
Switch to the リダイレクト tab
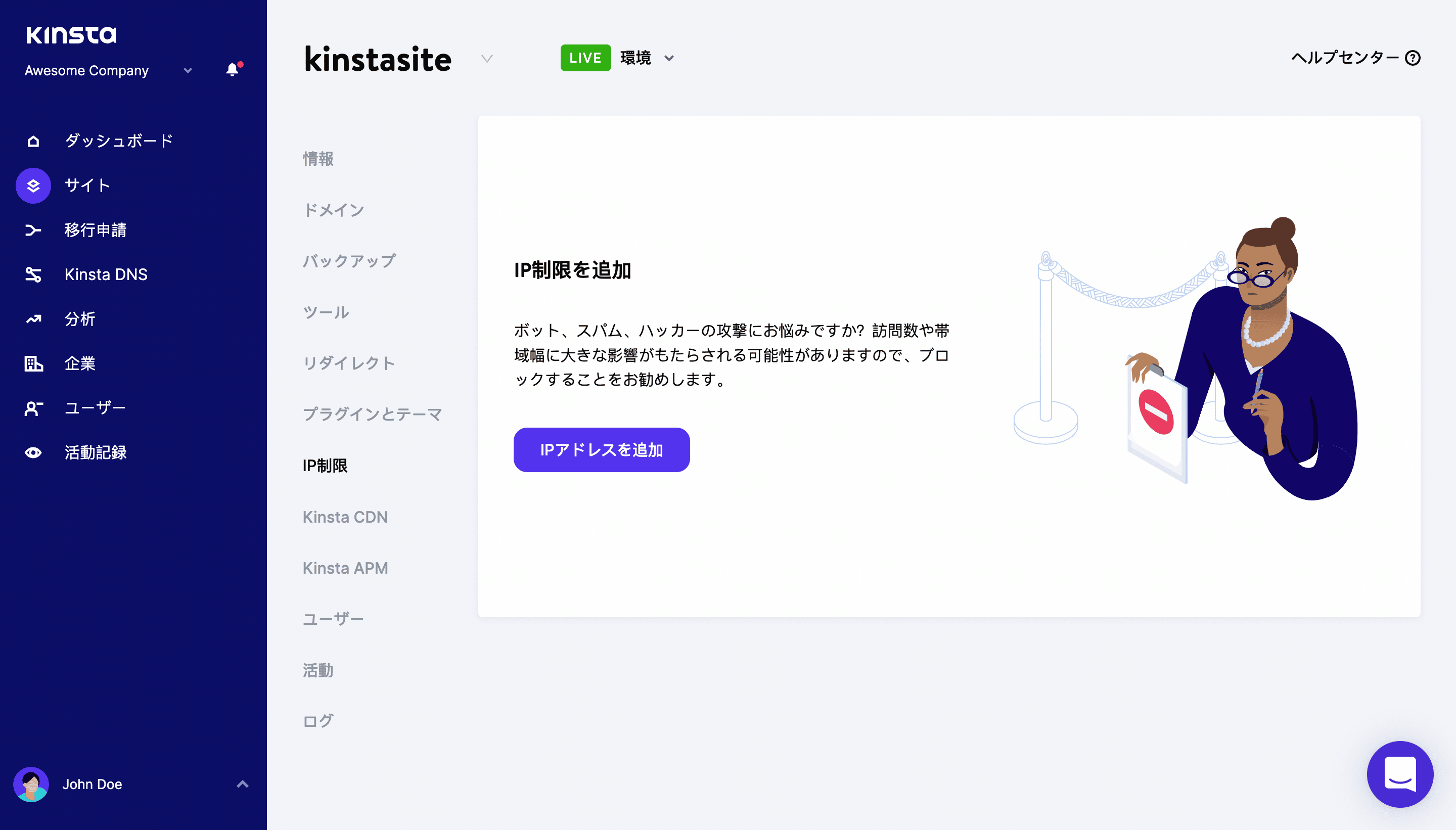point(349,363)
